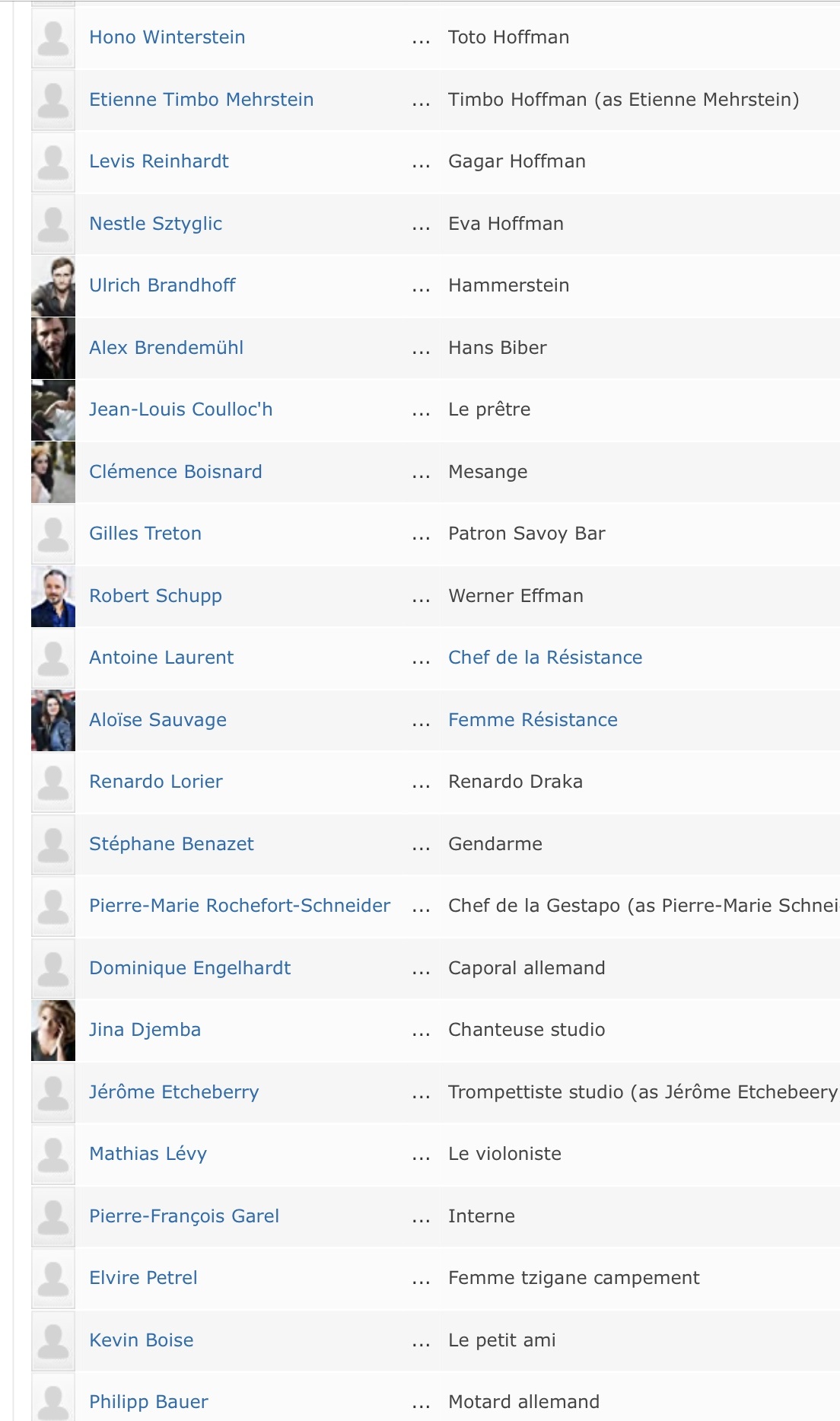The height and width of the screenshot is (1421, 840).
Task: View Jean-Louis Coulloc'h's thumbnail image
Action: point(53,410)
